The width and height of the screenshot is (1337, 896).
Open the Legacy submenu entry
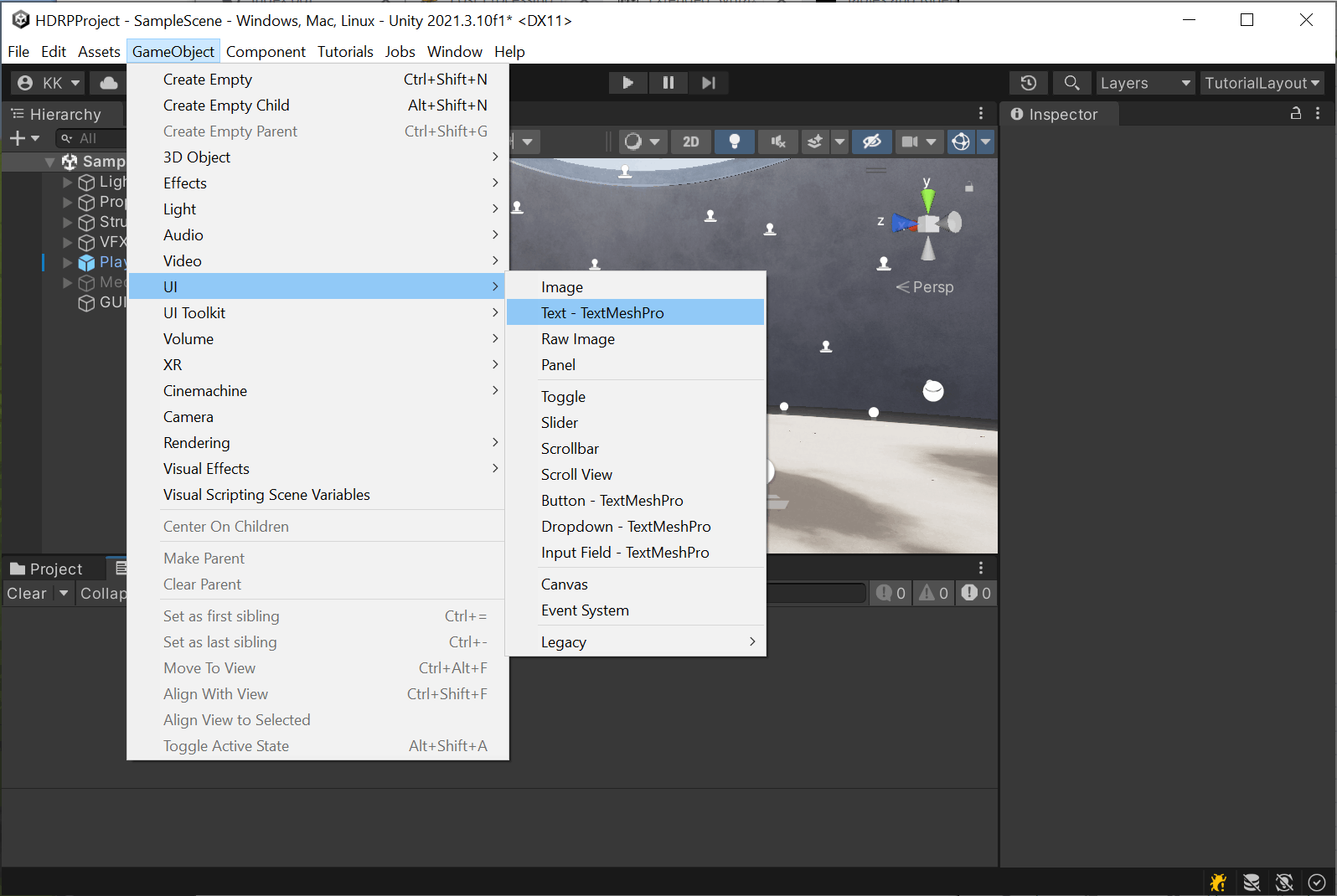636,642
